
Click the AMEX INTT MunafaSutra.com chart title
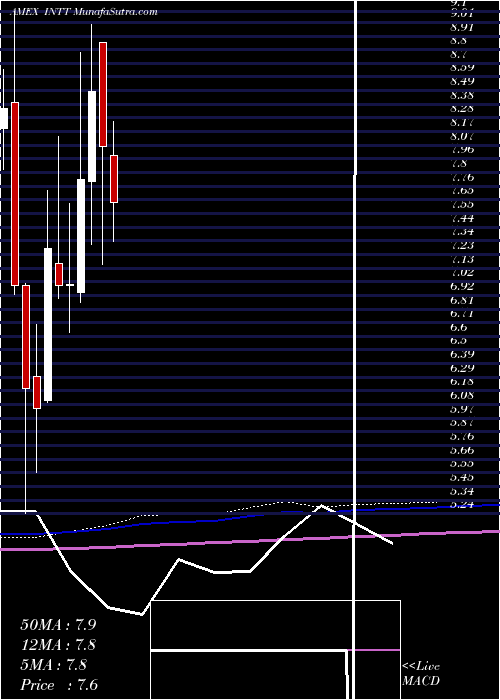[x=84, y=12]
